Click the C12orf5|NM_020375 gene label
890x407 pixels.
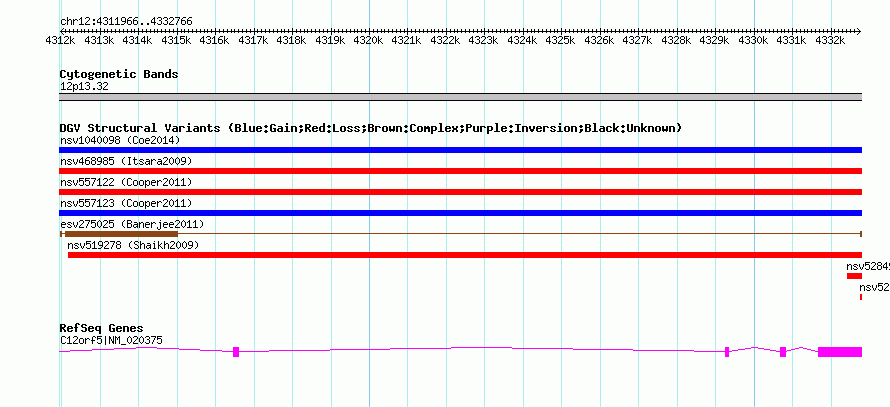pos(111,341)
